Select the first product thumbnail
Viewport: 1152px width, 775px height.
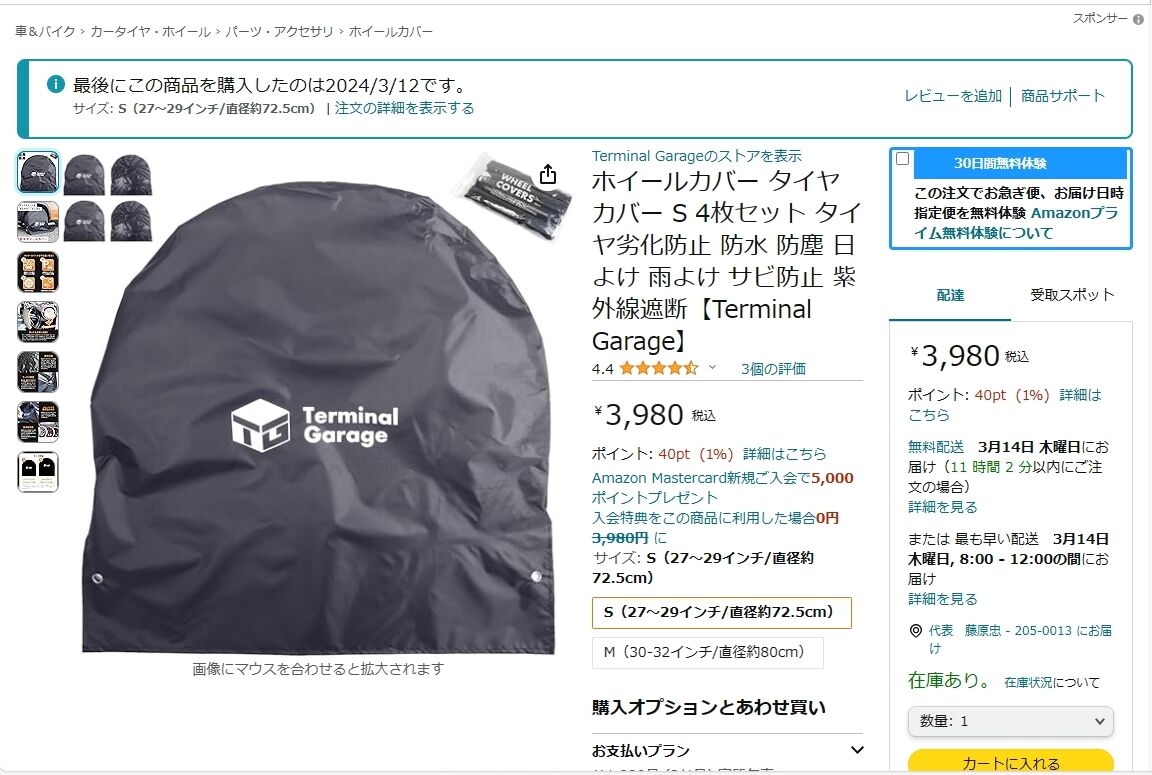point(38,173)
